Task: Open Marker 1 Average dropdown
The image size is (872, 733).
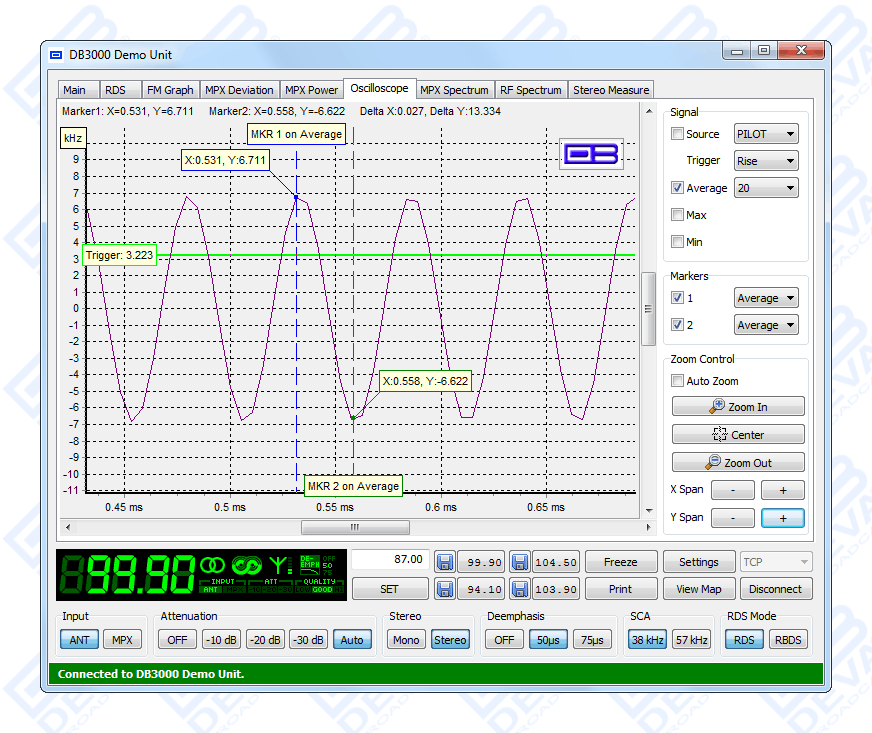Action: pyautogui.click(x=766, y=298)
